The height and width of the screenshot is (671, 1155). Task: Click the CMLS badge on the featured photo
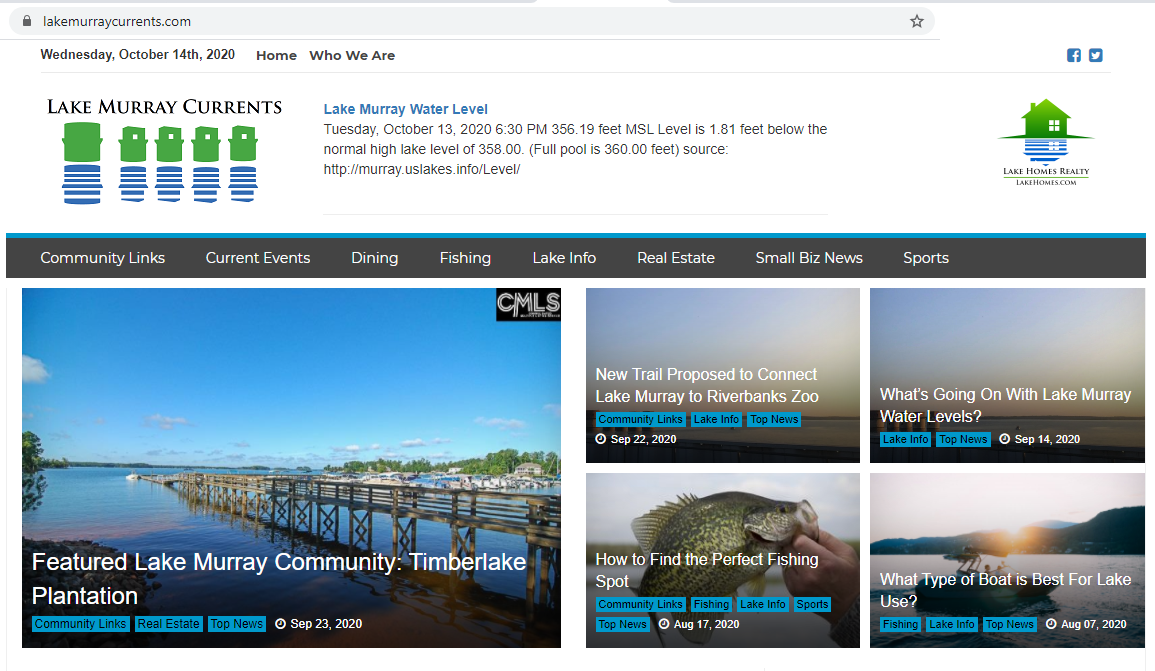528,305
